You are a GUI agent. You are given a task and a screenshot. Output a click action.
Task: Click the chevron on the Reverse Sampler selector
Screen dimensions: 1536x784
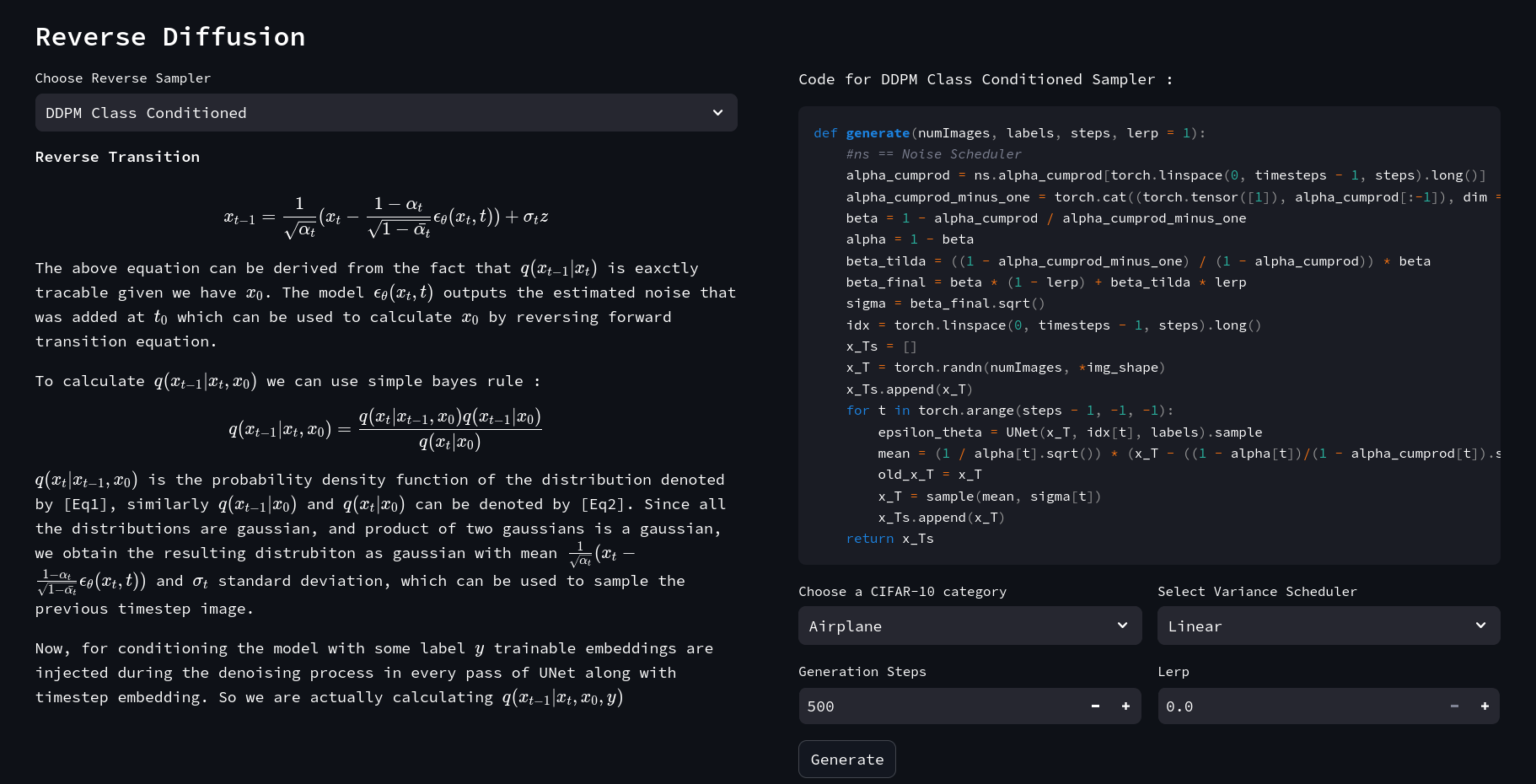[x=717, y=113]
